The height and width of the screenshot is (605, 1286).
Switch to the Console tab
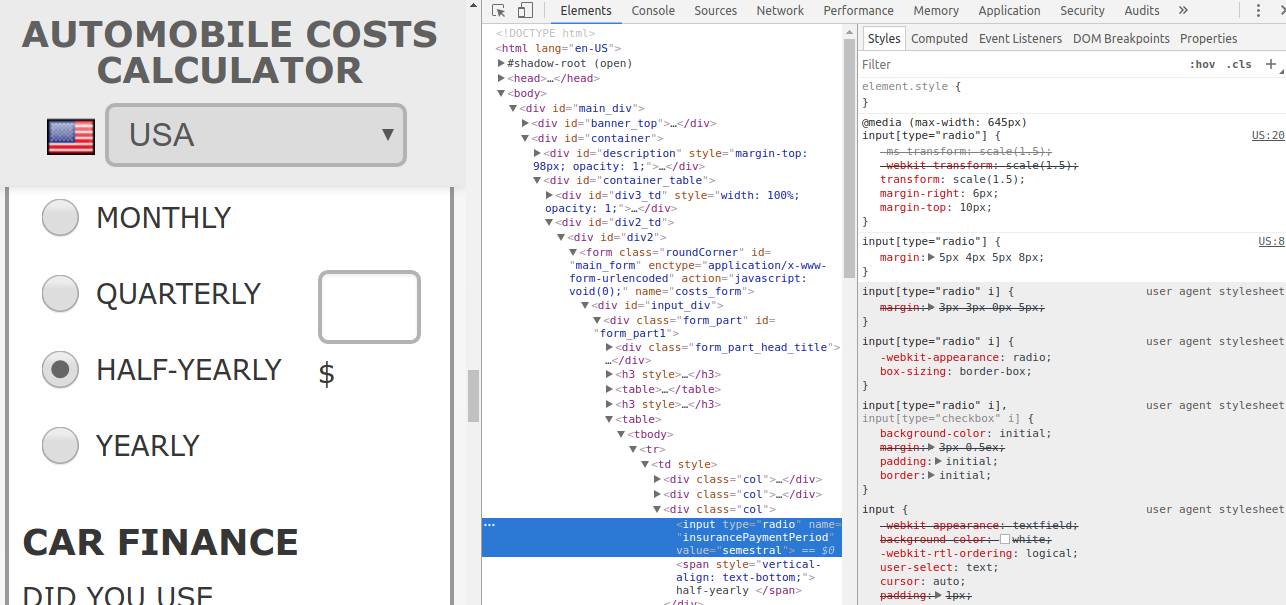pos(653,11)
